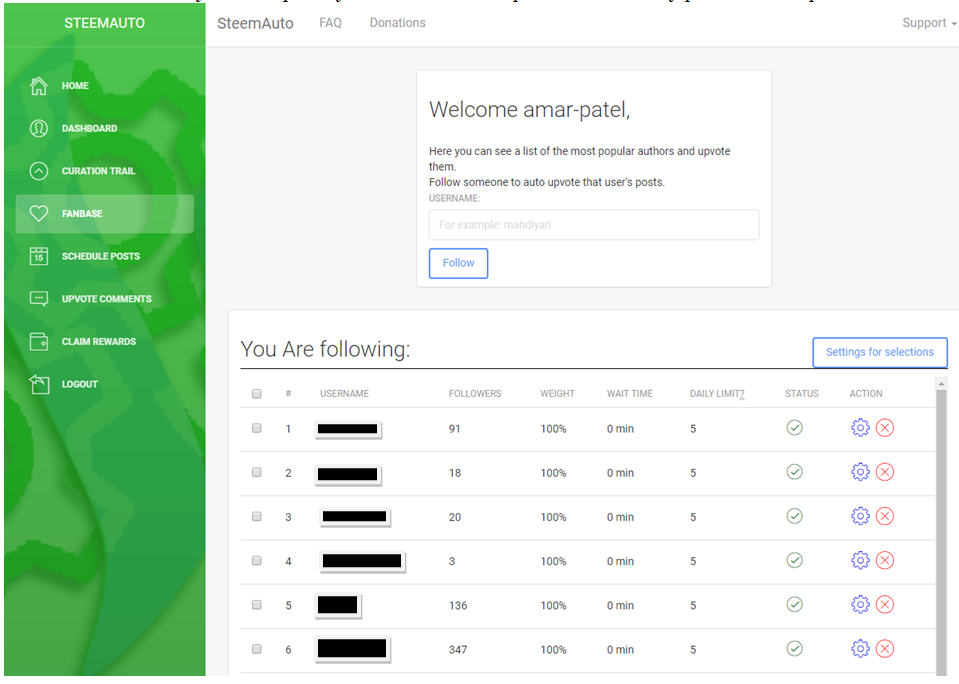The width and height of the screenshot is (959, 684).
Task: Click green status checkmark in row 5
Action: [x=794, y=604]
